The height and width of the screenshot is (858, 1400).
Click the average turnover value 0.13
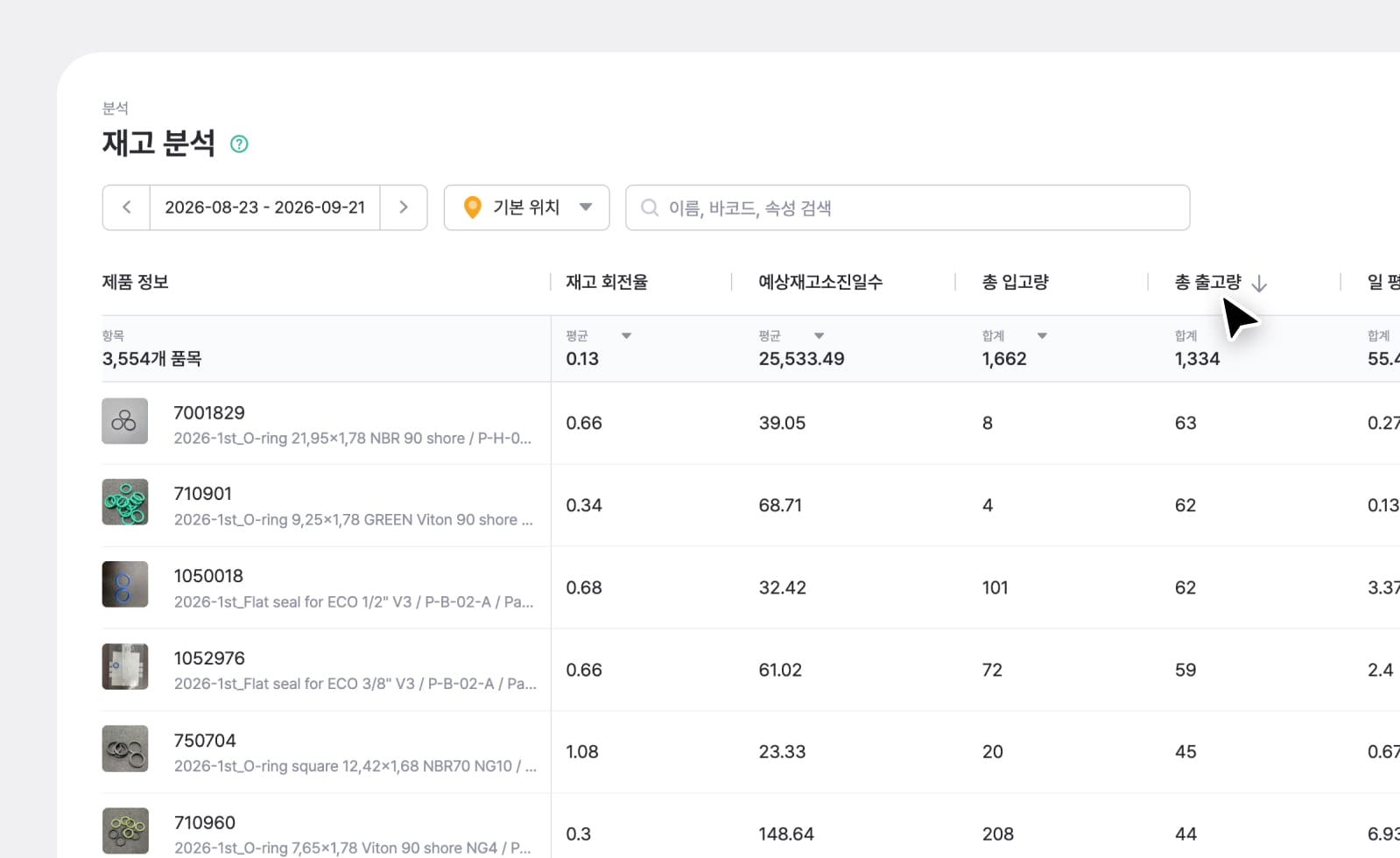[x=582, y=359]
